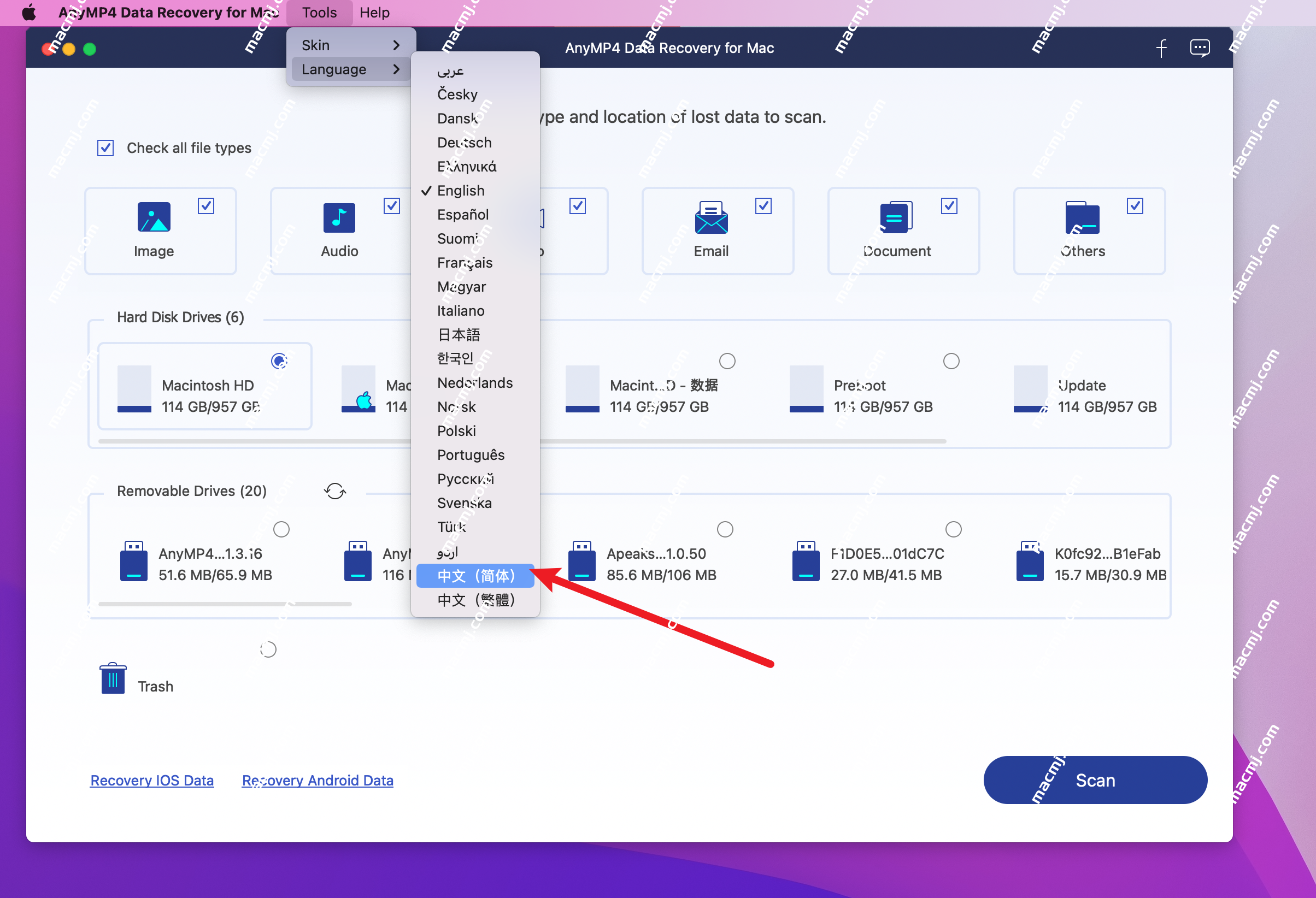Click the Others folder icon

tap(1082, 217)
